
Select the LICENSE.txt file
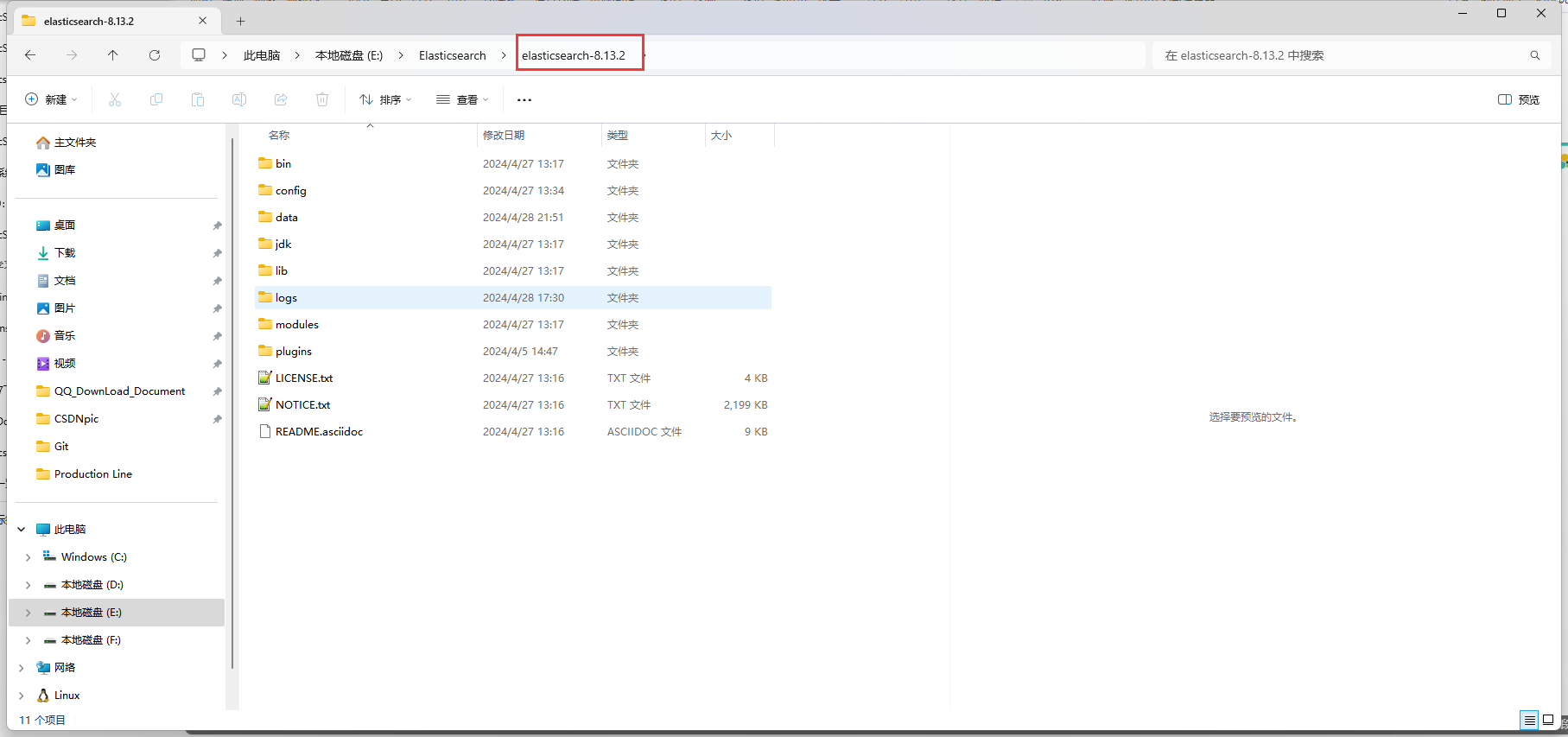coord(513,378)
